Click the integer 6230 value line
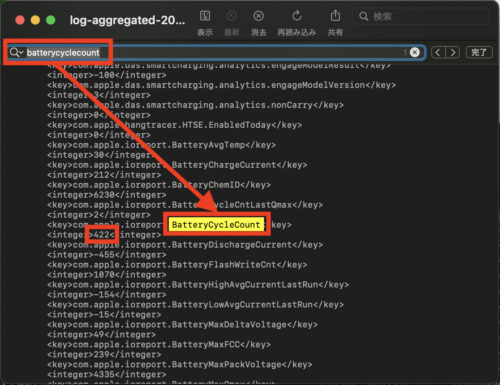 coord(107,195)
